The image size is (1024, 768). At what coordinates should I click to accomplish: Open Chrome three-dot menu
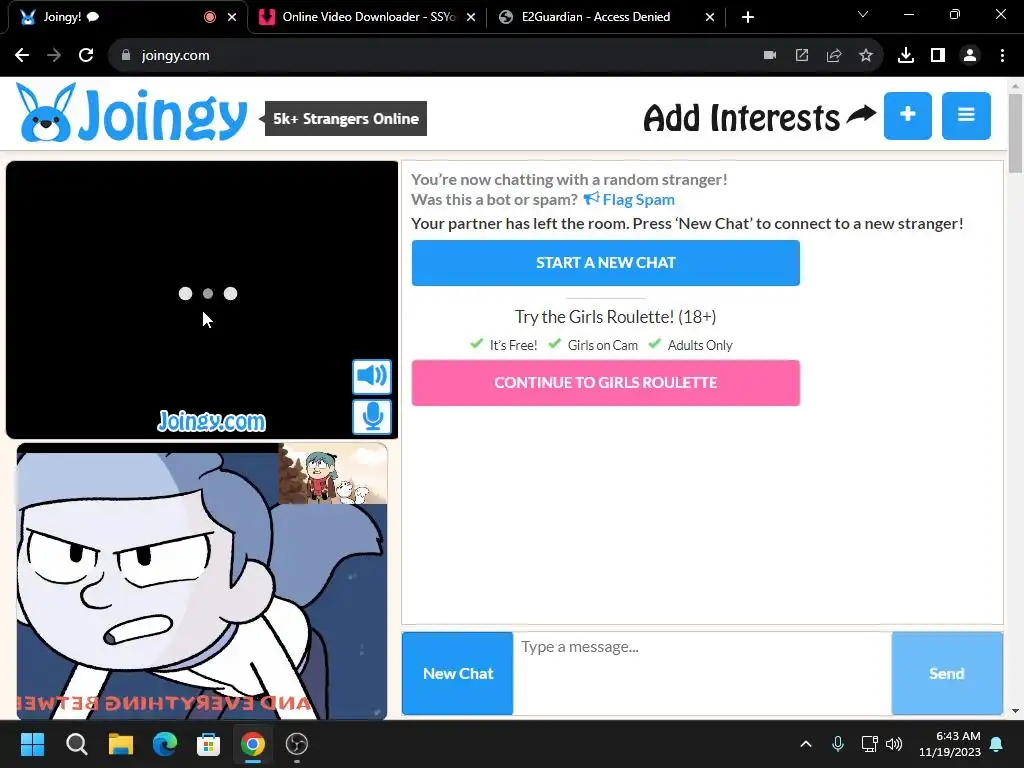[x=1002, y=56]
